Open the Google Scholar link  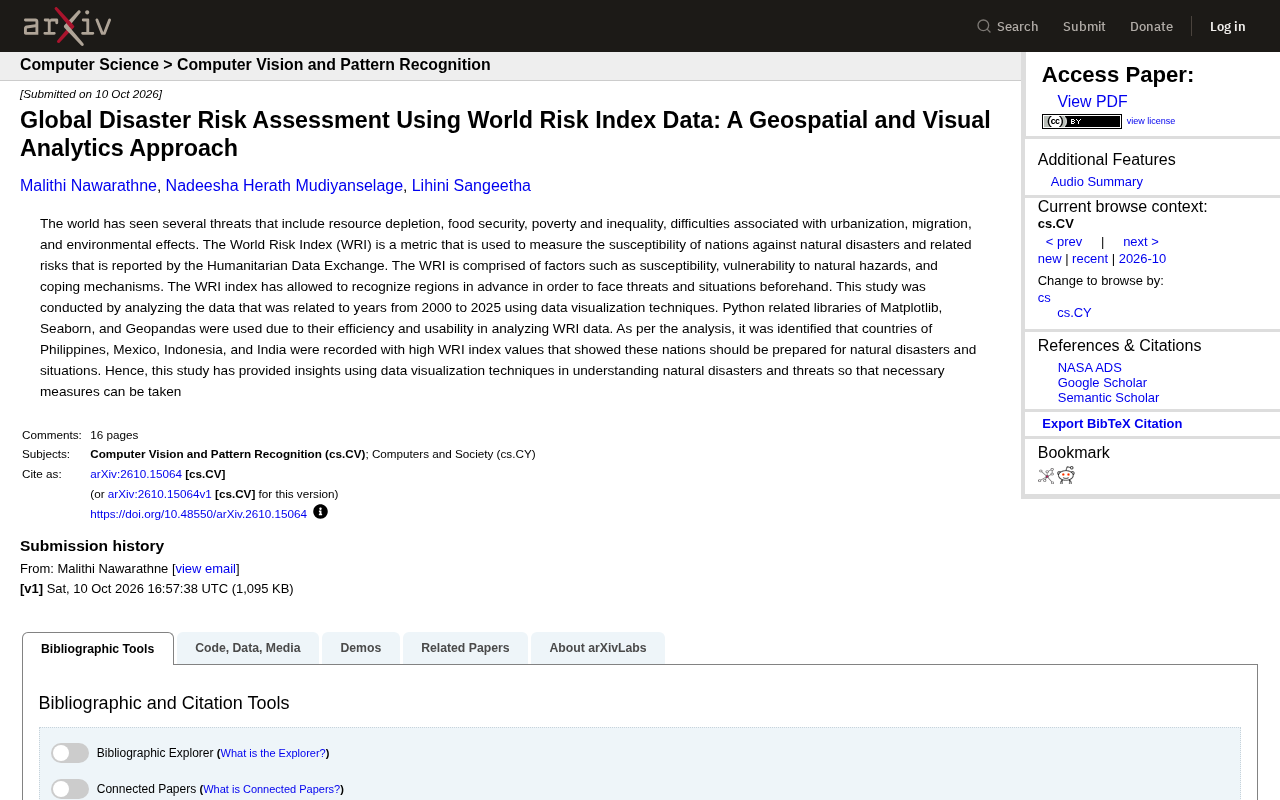point(1102,383)
